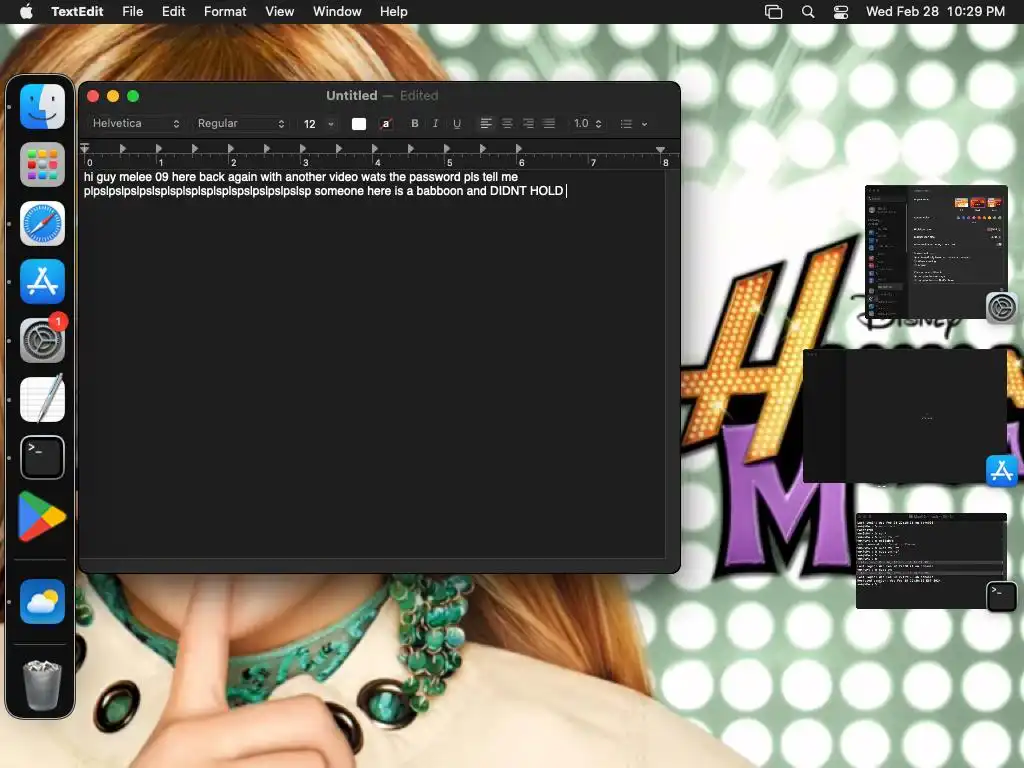Image resolution: width=1024 pixels, height=768 pixels.
Task: Launch Safari from the dock
Action: 42,223
